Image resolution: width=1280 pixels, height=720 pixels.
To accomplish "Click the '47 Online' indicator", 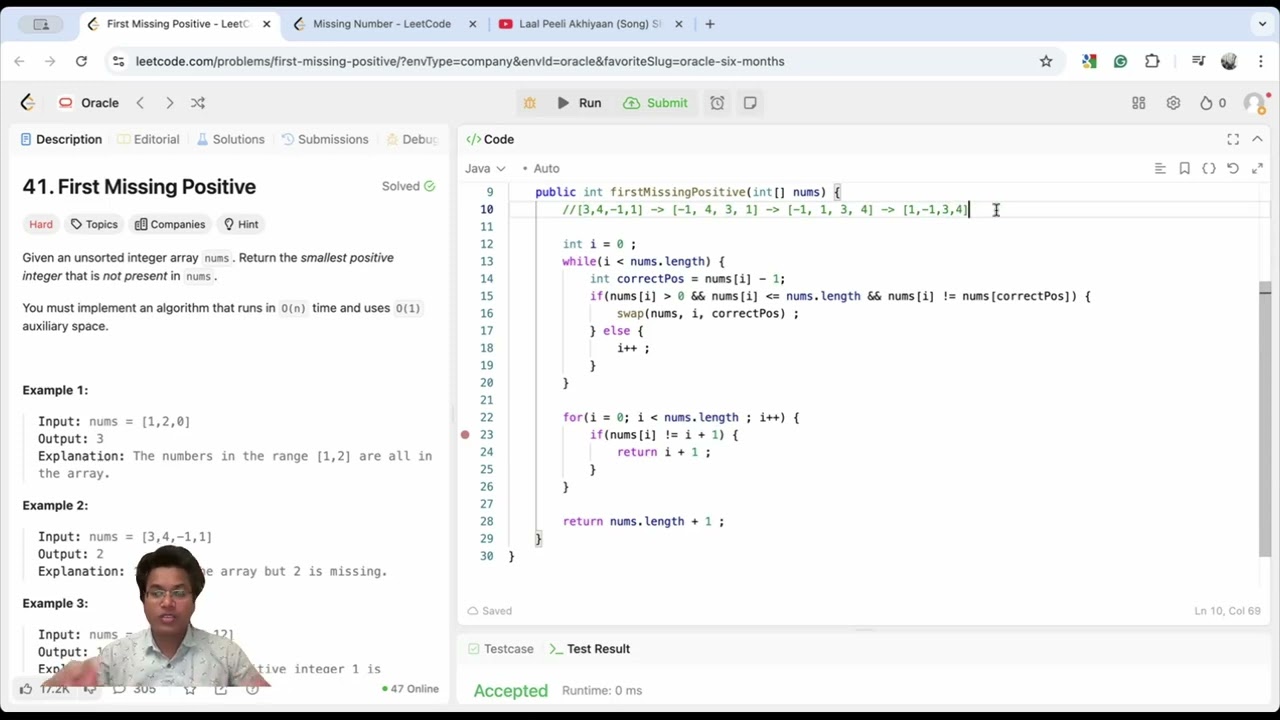I will tap(411, 689).
